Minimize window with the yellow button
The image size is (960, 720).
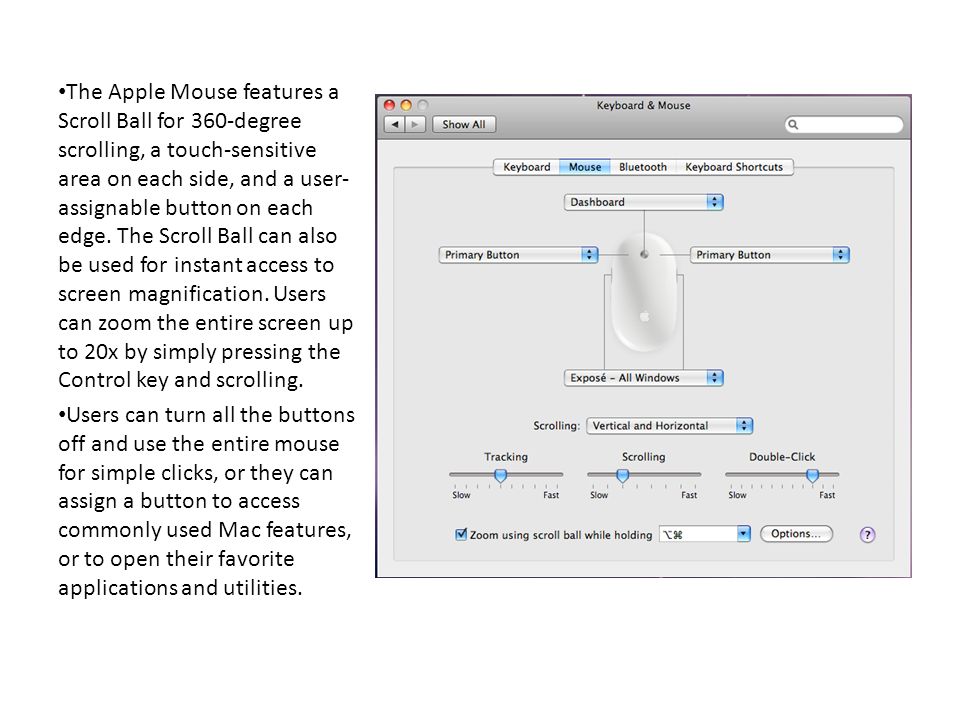pyautogui.click(x=406, y=105)
